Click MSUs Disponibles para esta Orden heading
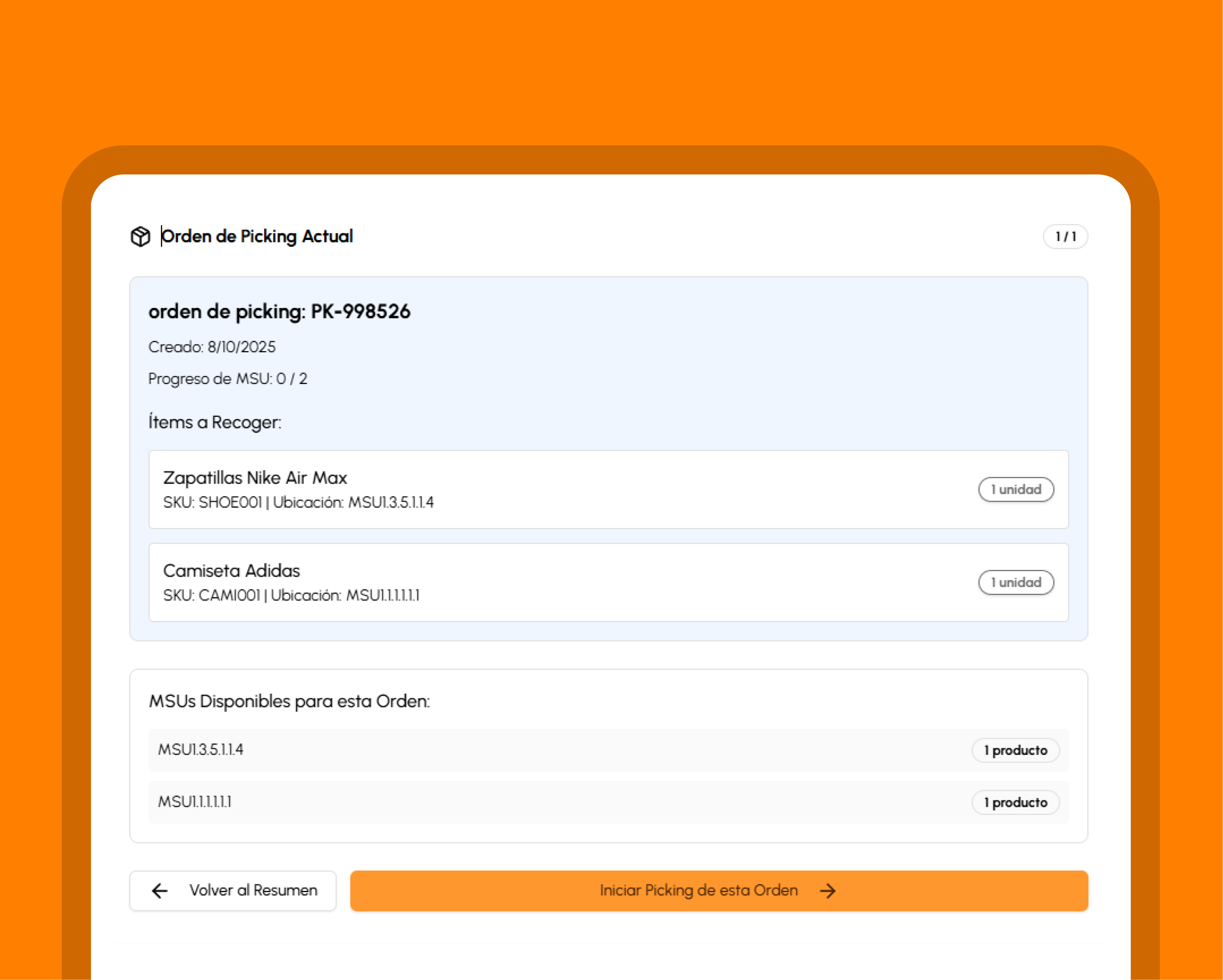 pos(289,702)
